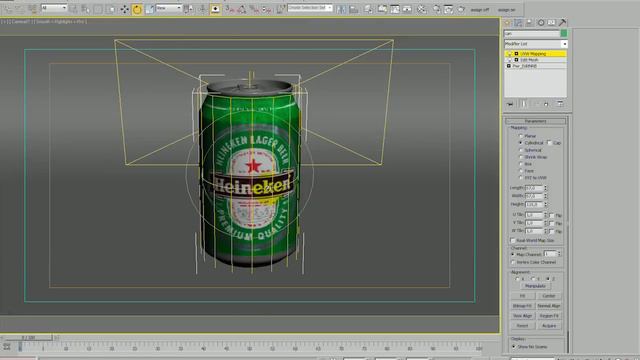Open the Render Setup icon
Screen dimensions: 640x360
click(x=436, y=9)
